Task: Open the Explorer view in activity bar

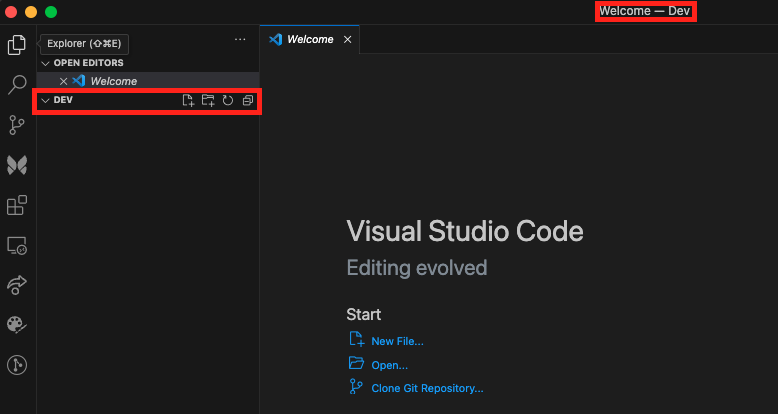Action: [x=17, y=45]
